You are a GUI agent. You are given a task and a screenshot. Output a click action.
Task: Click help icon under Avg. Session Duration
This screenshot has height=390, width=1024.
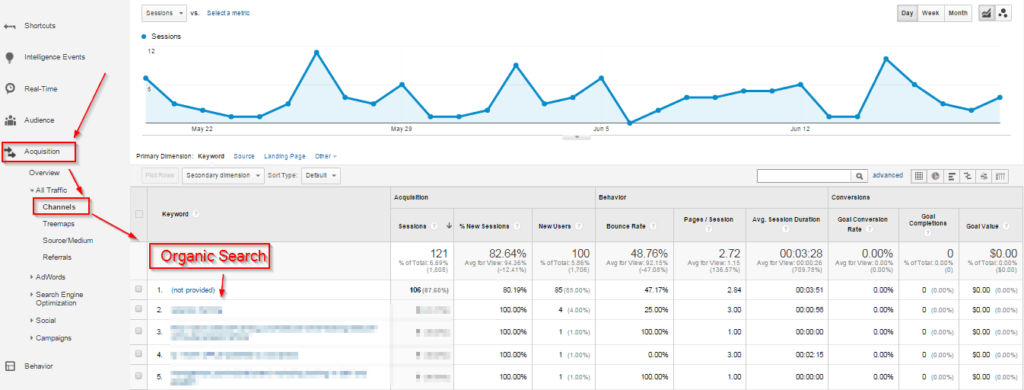coord(785,229)
